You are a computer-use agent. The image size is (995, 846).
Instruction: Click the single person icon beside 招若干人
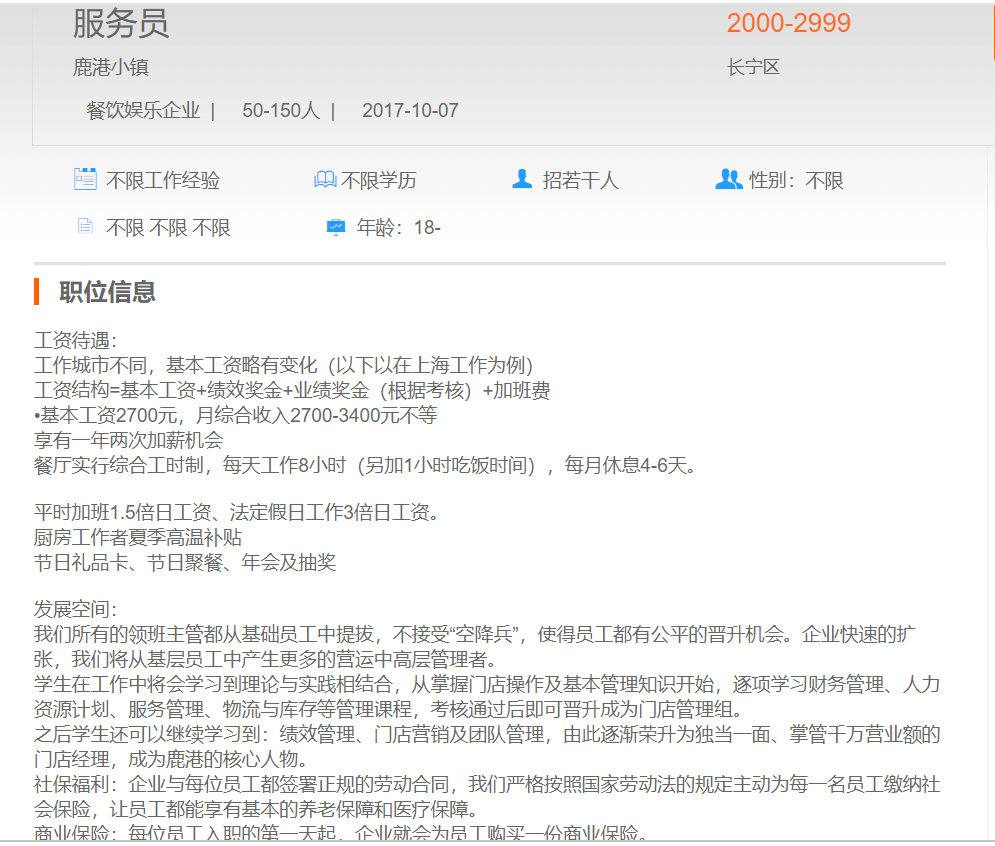522,179
